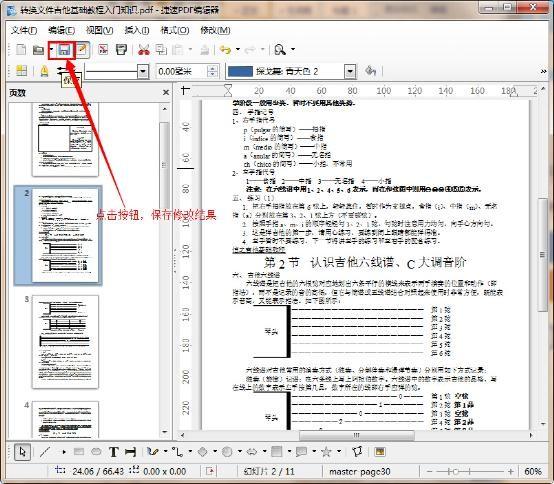Select the page 3 thumbnail
Screen dimensions: 554x484
(x=65, y=342)
